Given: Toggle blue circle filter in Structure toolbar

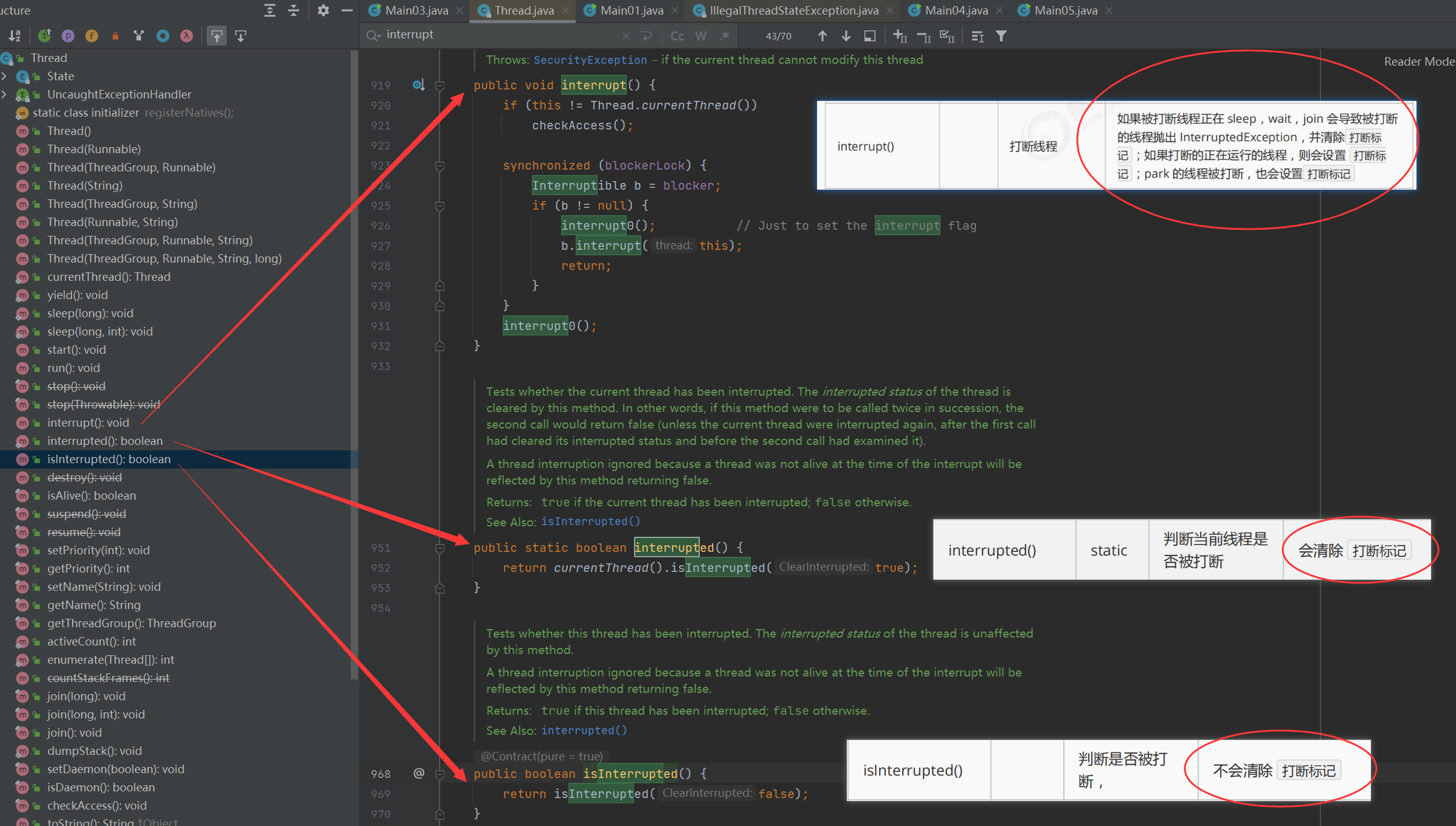Looking at the screenshot, I should [163, 36].
